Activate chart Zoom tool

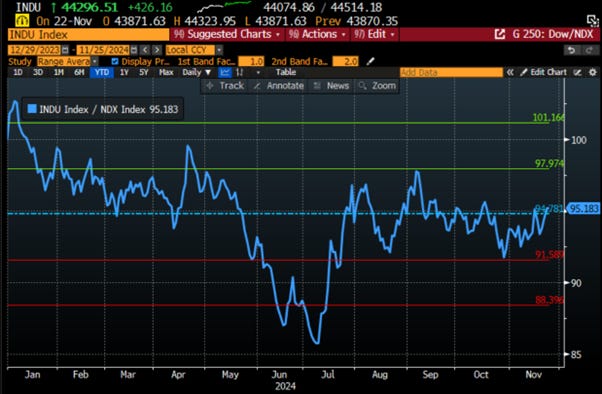377,86
